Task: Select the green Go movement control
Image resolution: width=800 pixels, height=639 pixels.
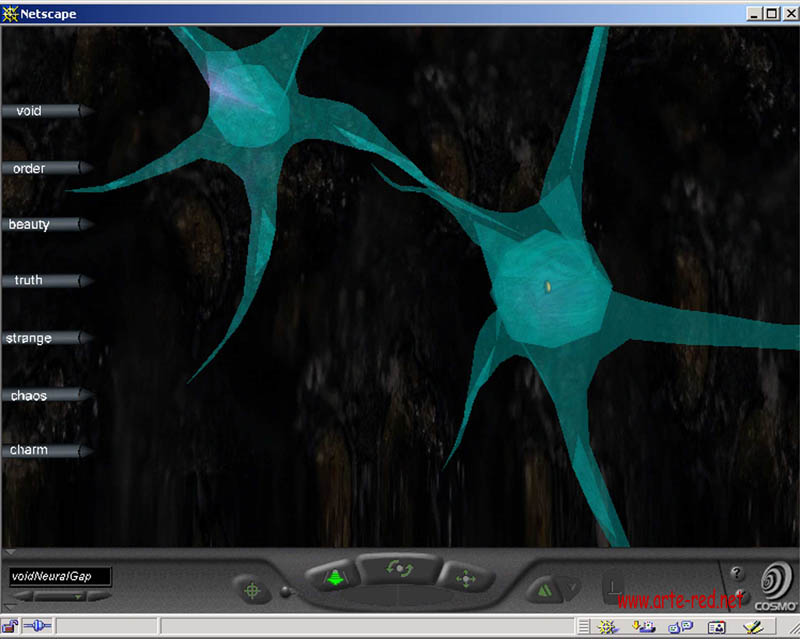Action: coord(334,577)
